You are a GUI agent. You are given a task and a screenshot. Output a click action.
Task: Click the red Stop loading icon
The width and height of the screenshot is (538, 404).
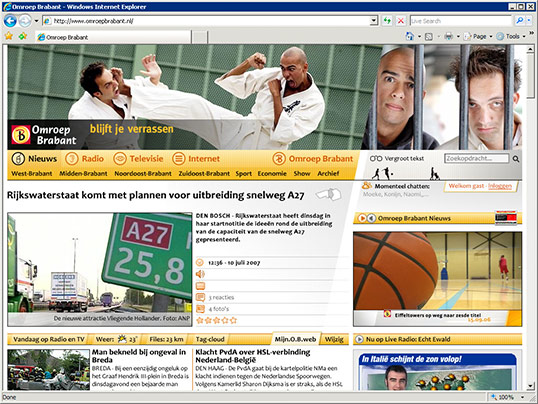tap(400, 21)
